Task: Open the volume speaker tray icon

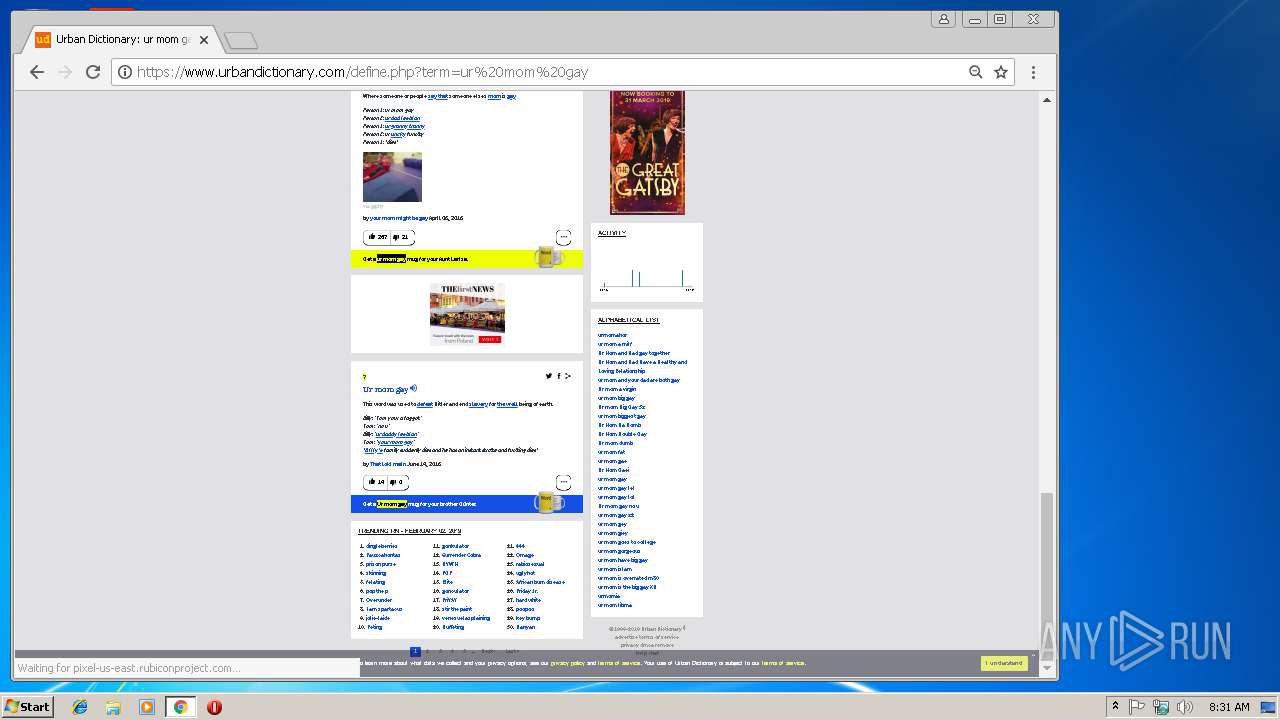Action: point(1185,707)
